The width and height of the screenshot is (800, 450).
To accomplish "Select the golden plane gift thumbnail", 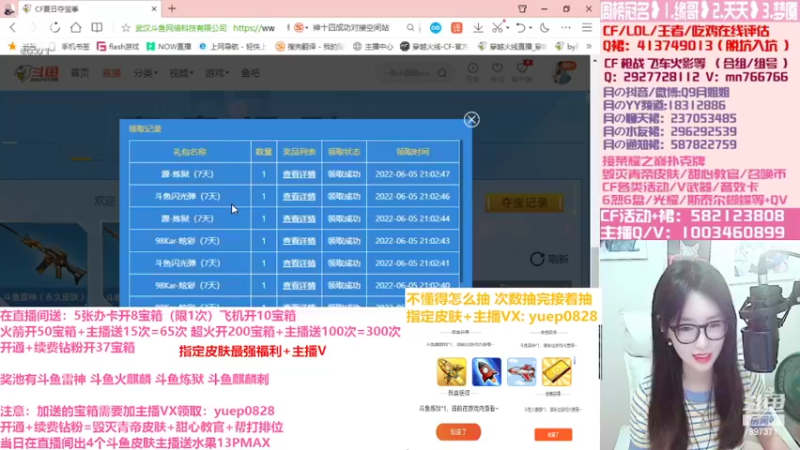I will tap(452, 371).
